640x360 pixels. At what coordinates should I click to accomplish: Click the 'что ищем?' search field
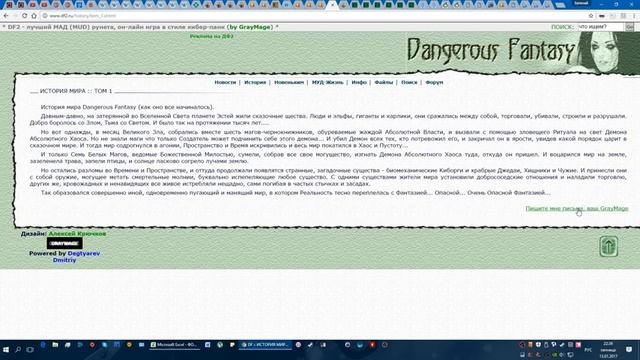coord(600,27)
